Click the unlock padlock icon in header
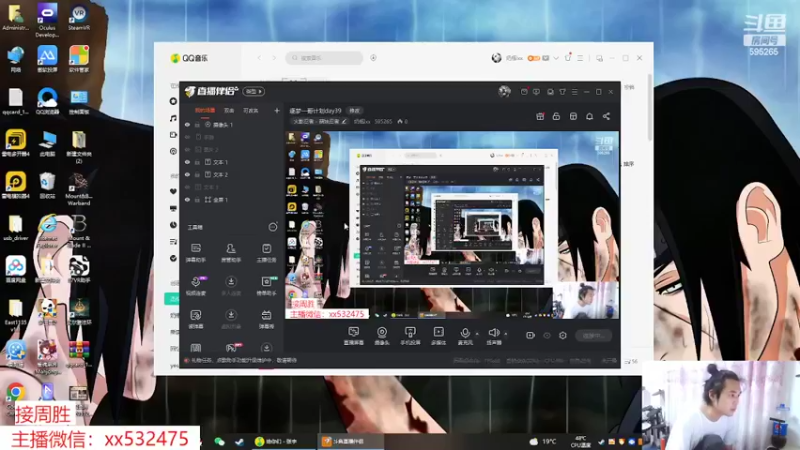 coord(556,116)
